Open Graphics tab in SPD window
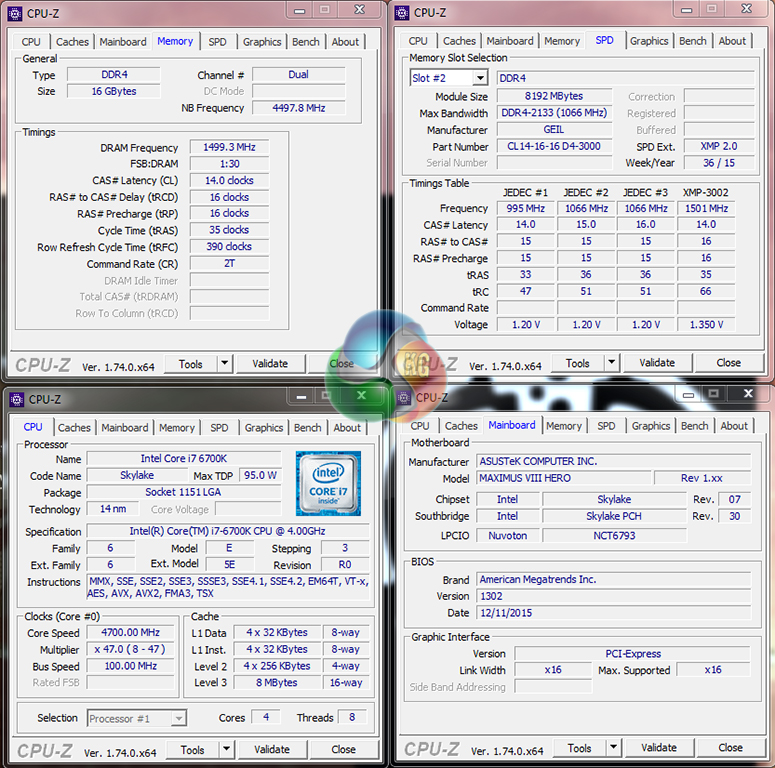The height and width of the screenshot is (768, 775). coord(649,41)
